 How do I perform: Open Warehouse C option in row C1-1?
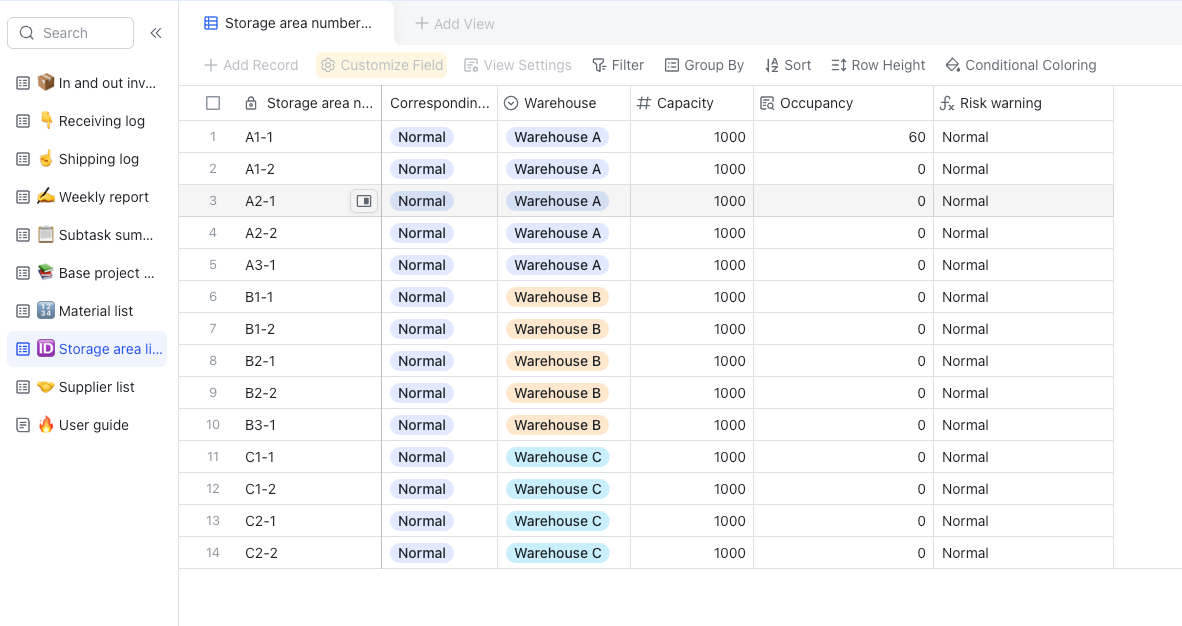pos(558,457)
